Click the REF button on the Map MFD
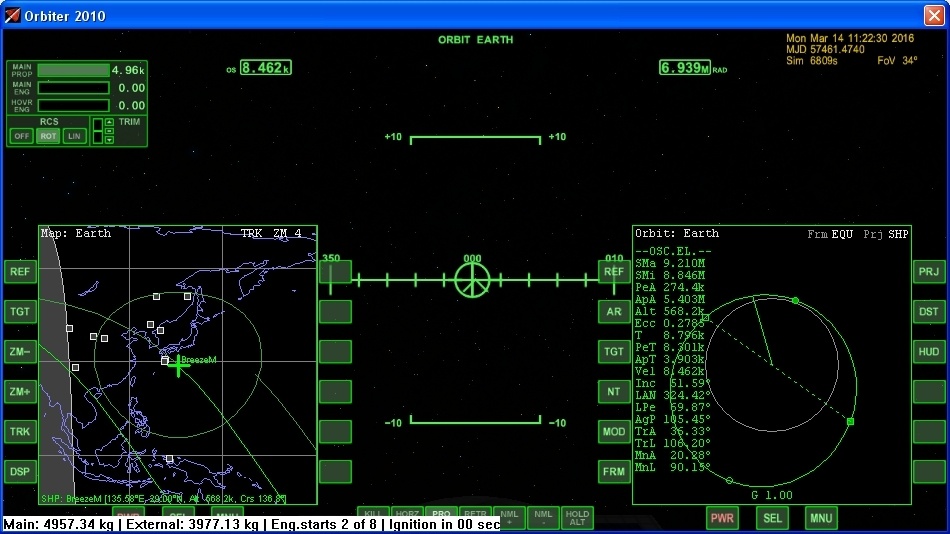 click(x=19, y=272)
